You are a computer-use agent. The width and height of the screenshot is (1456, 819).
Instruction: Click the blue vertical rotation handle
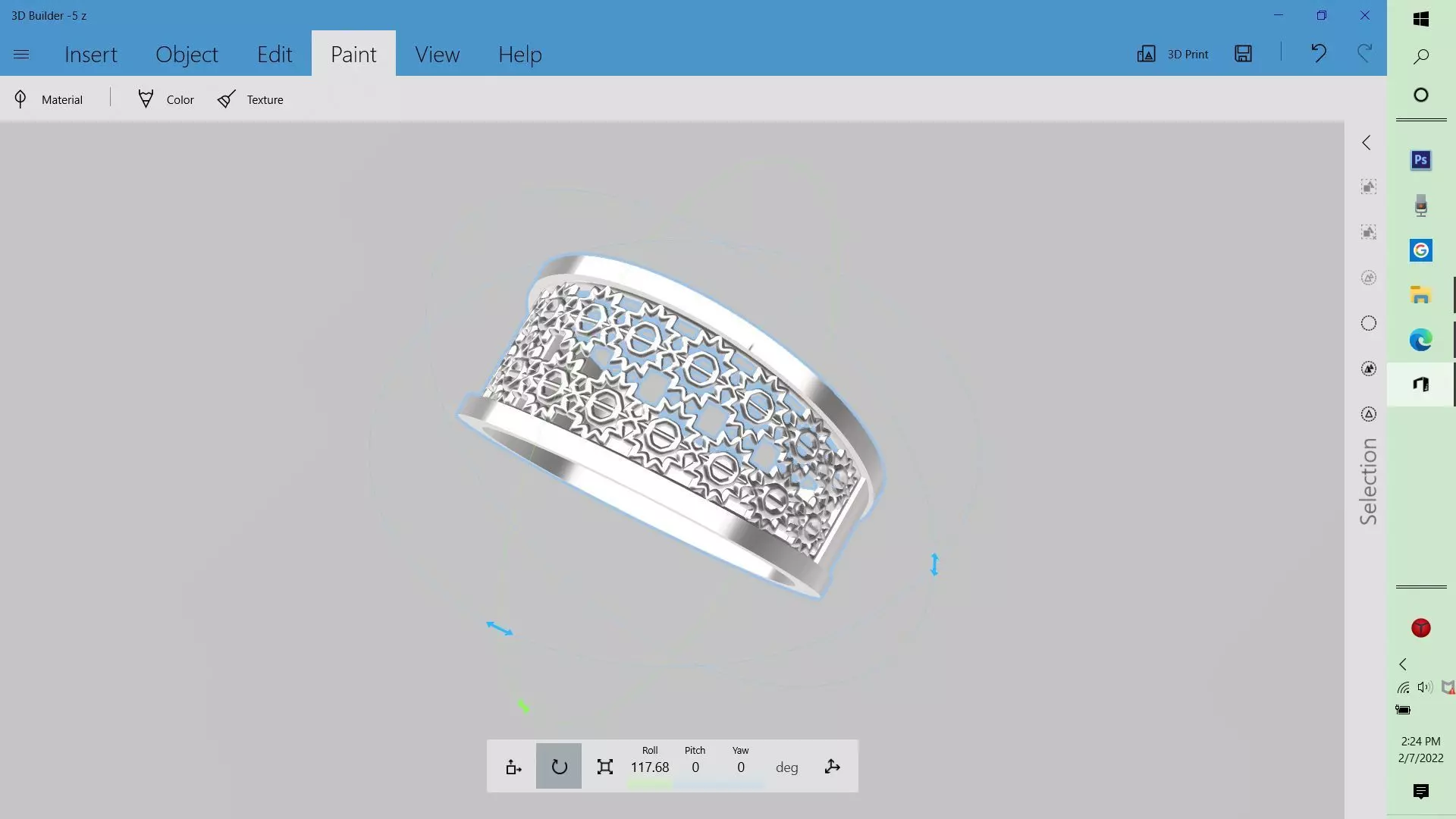[x=934, y=564]
